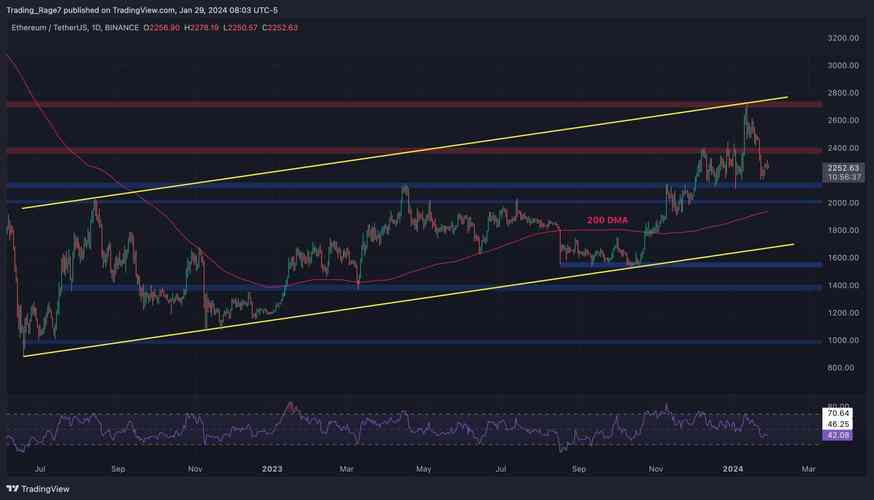874x500 pixels.
Task: Click the high value H2278.19
Action: [201, 27]
